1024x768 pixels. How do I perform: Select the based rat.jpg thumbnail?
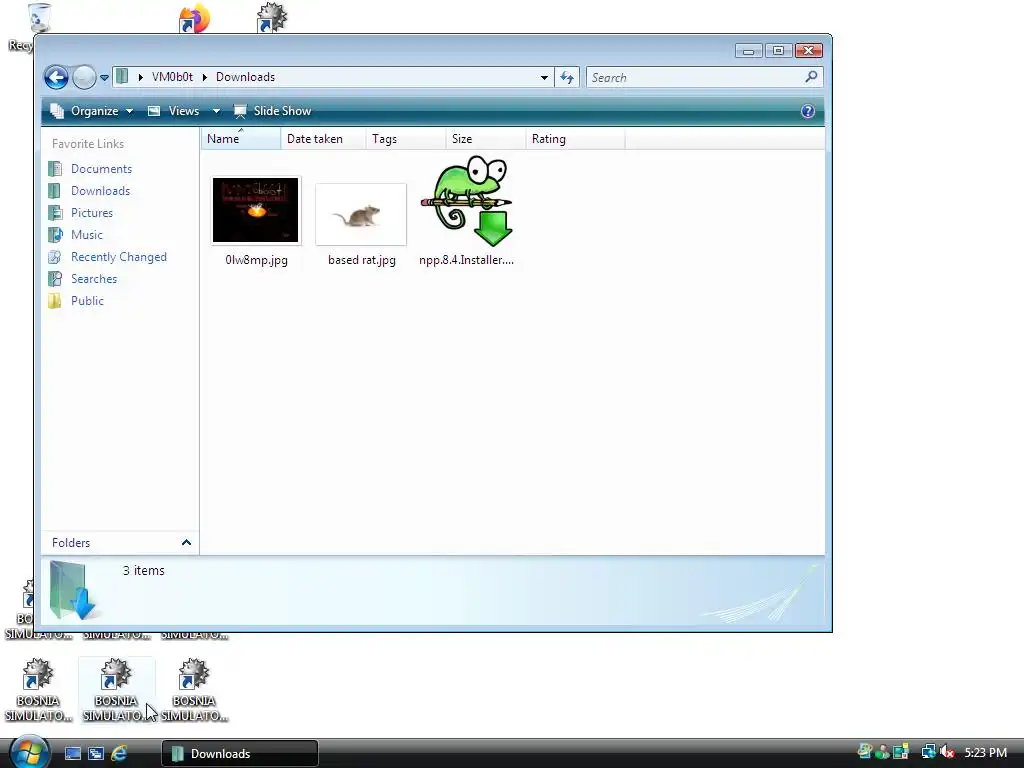361,215
